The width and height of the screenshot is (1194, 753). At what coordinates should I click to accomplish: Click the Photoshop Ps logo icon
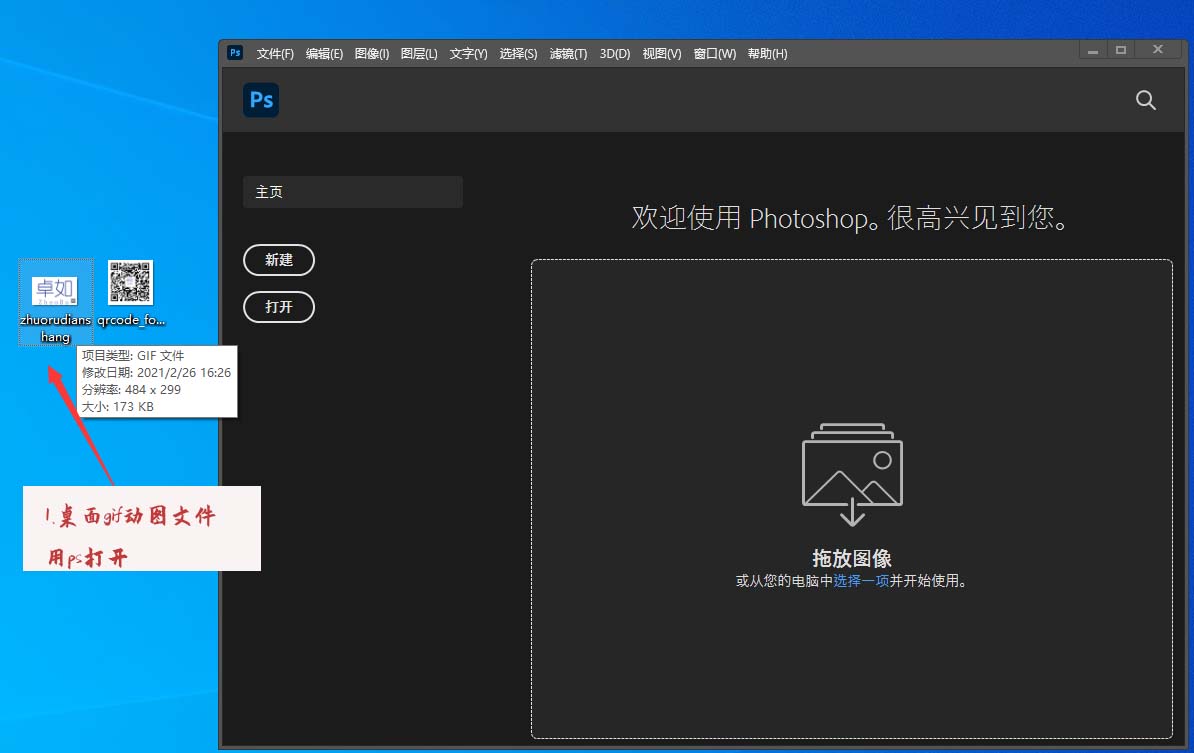[260, 100]
